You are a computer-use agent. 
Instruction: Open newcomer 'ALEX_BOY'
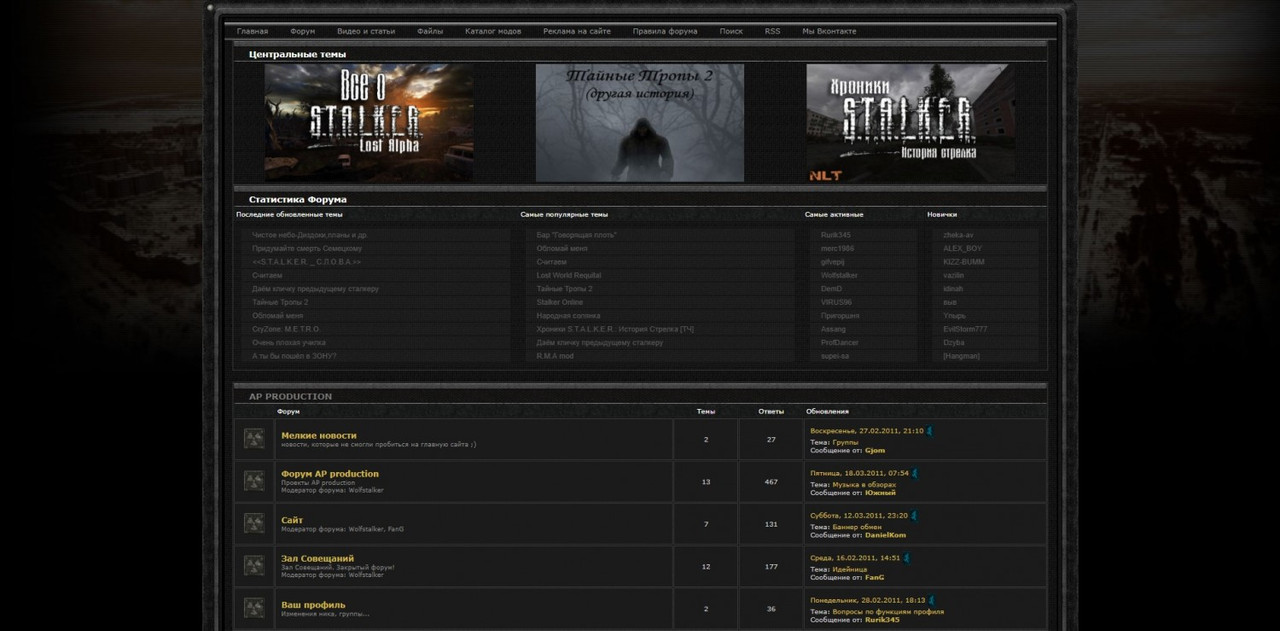tap(962, 248)
